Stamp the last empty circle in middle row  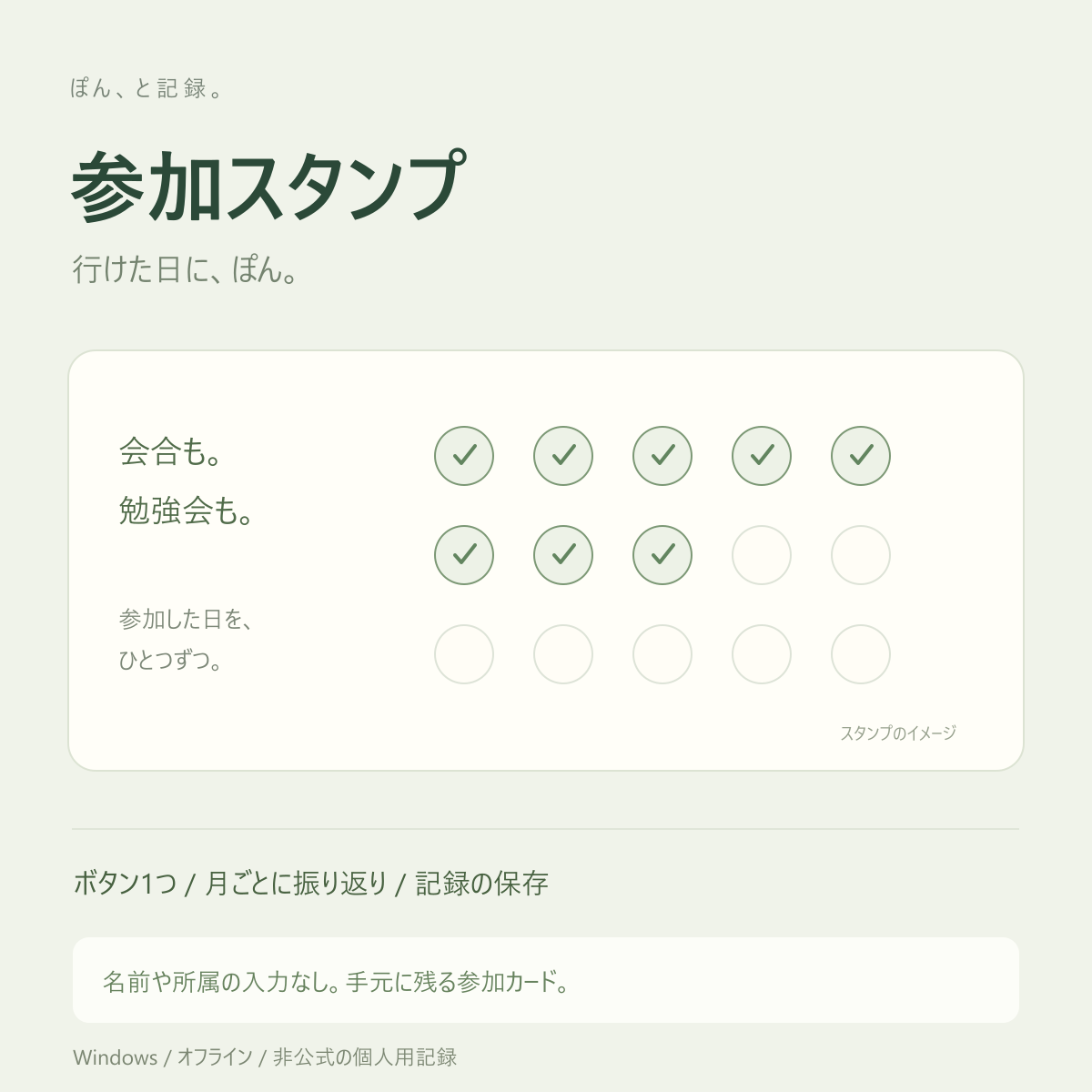861,555
